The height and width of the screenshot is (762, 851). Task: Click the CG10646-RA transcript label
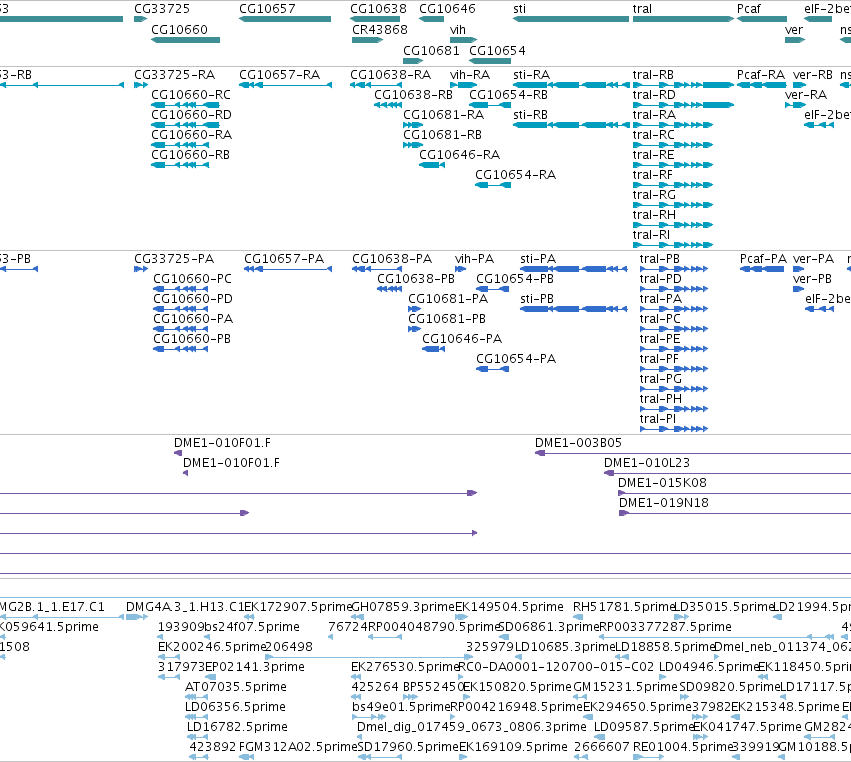[459, 155]
